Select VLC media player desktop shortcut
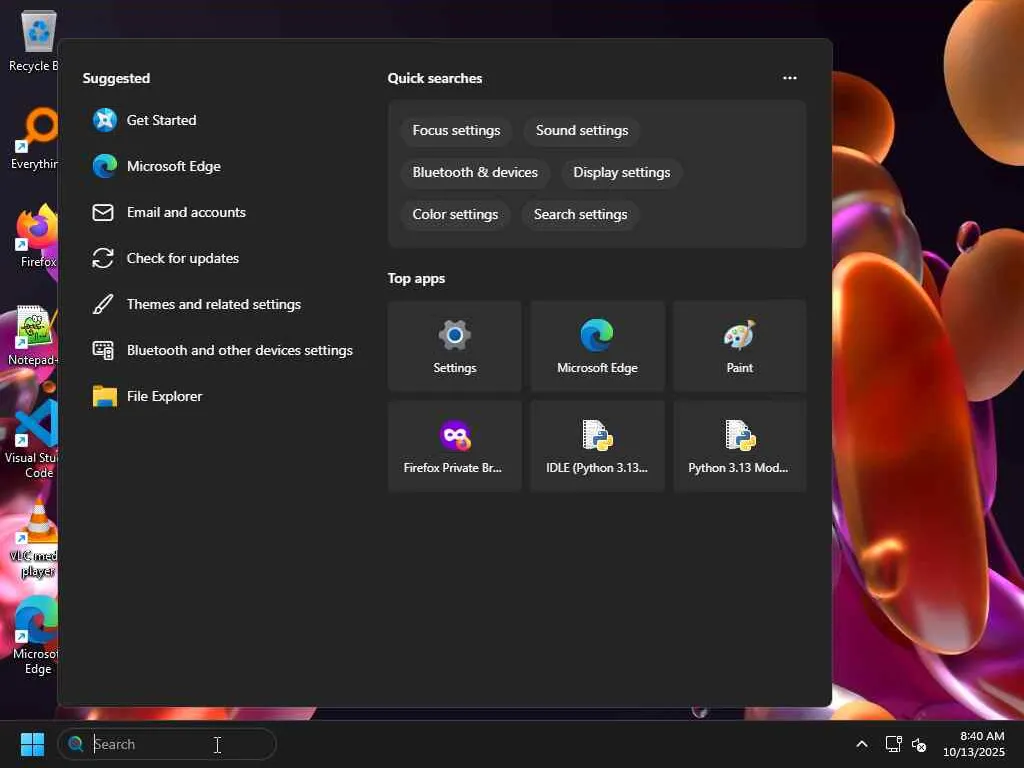The width and height of the screenshot is (1024, 768). point(34,538)
